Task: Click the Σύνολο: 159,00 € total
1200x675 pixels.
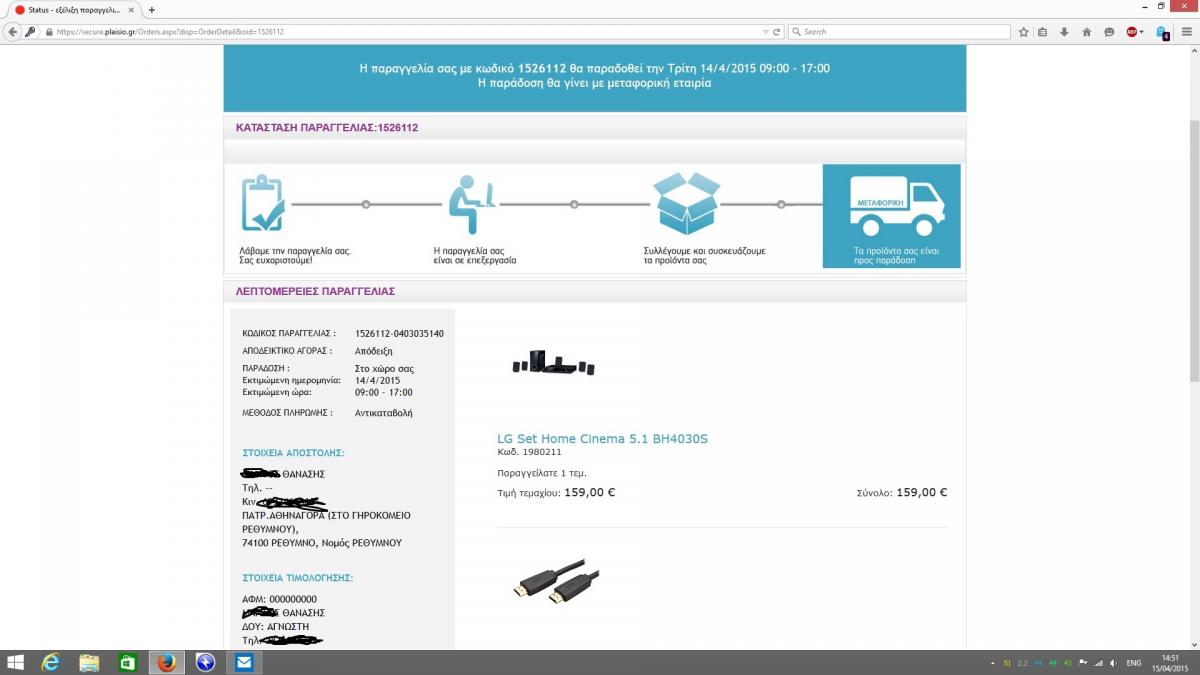Action: coord(901,492)
